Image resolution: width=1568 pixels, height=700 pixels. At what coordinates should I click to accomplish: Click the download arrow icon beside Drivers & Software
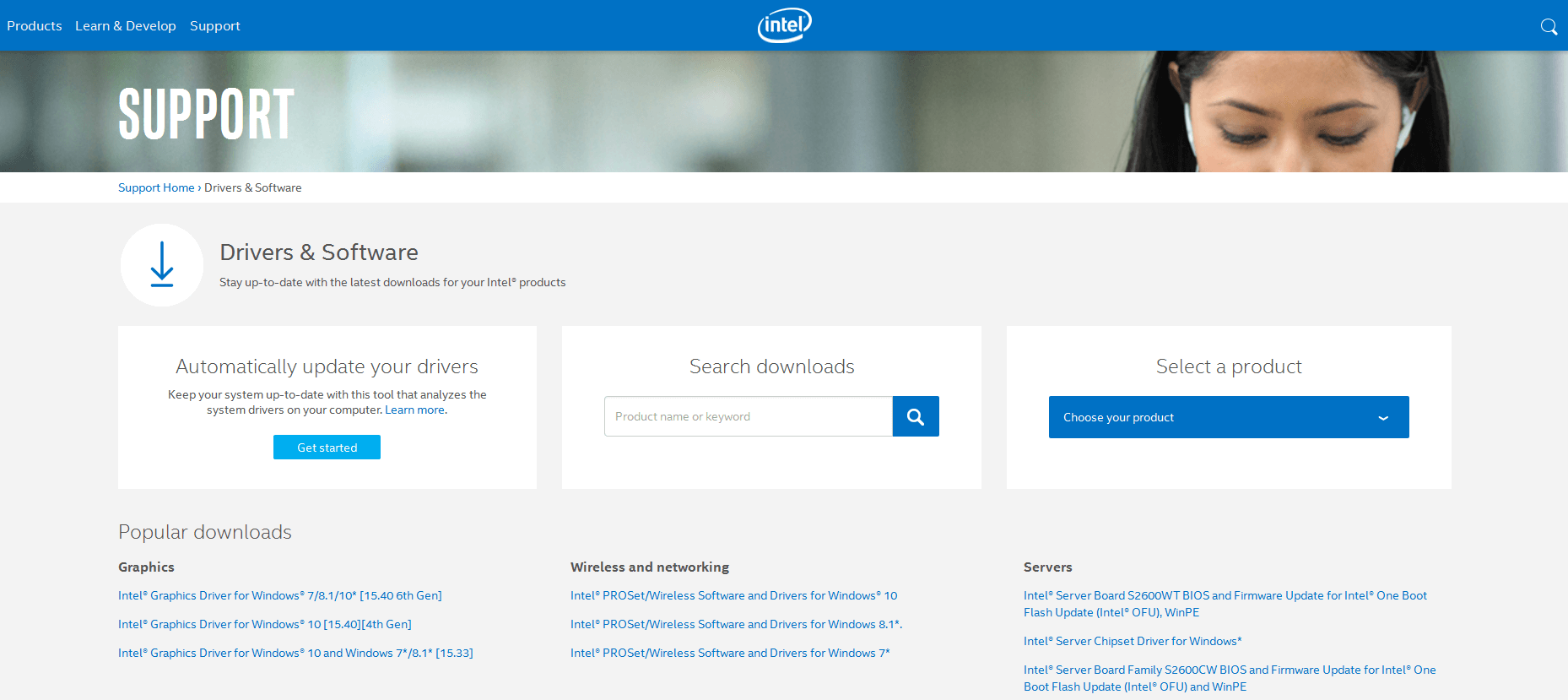[x=162, y=265]
